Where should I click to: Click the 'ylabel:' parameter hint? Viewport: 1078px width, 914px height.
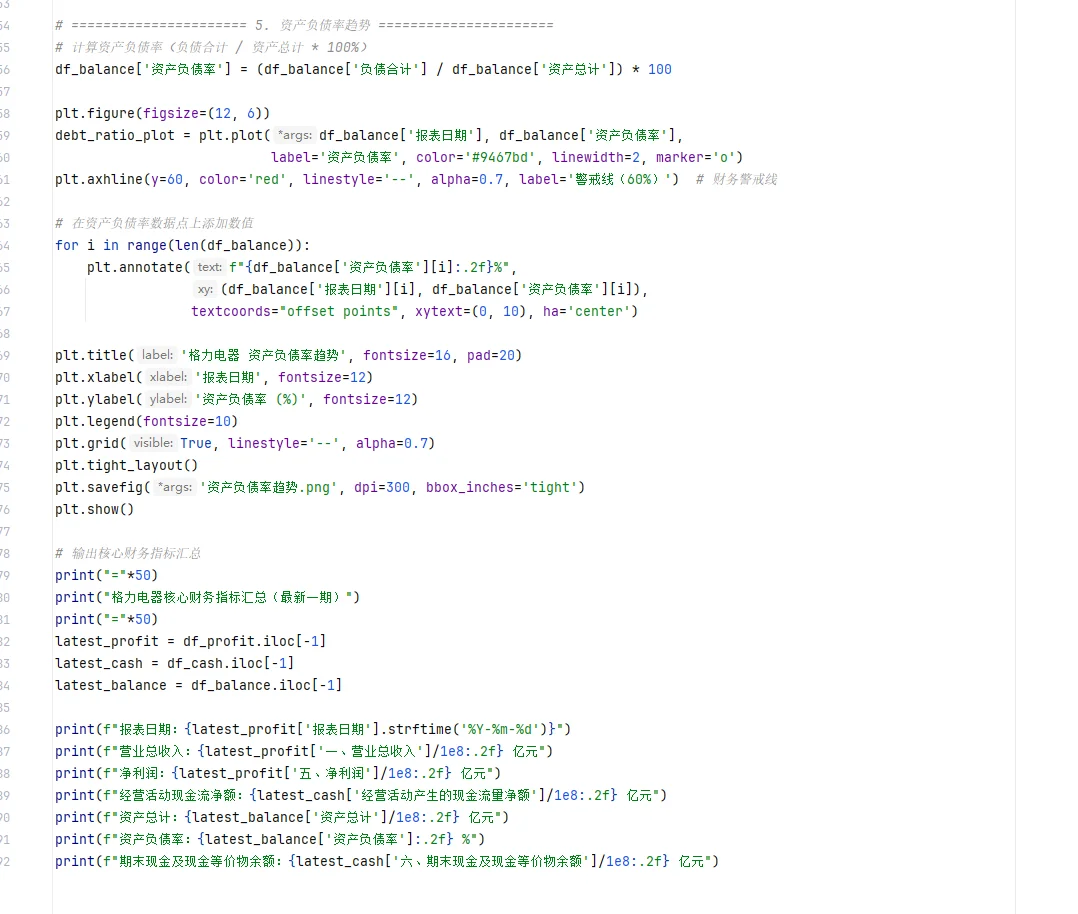tap(168, 400)
